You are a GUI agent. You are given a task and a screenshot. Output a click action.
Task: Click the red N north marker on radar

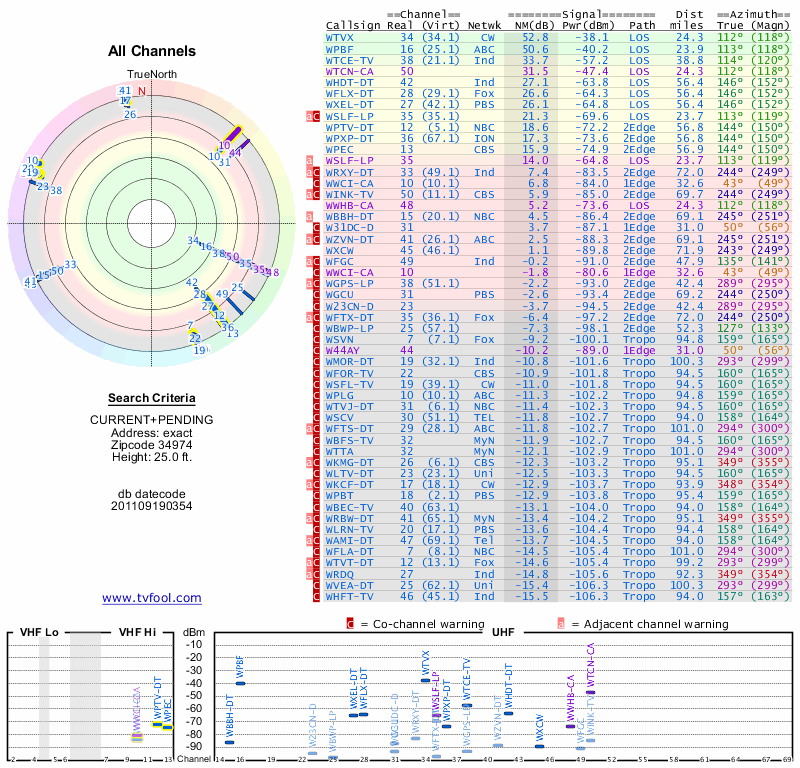[142, 91]
